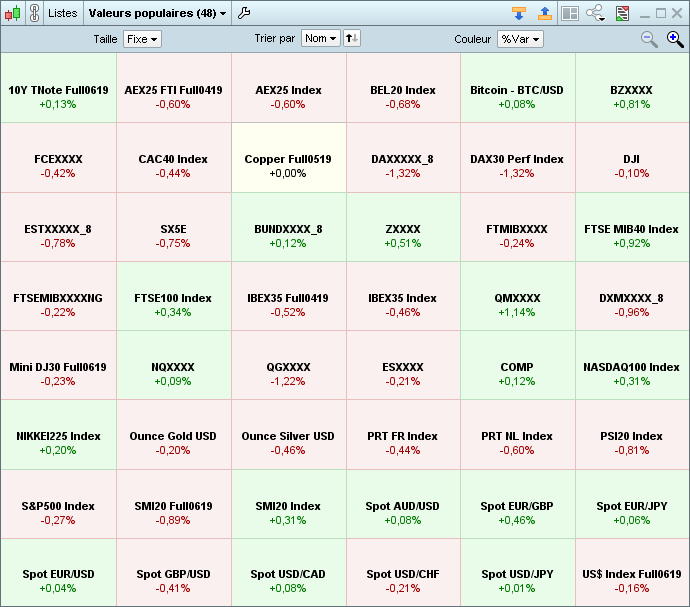
Task: Click the 'Listes' menu label
Action: [x=62, y=13]
